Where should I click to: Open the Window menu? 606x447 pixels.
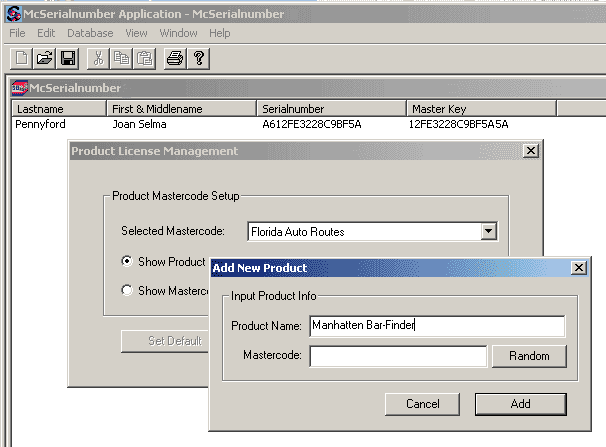pyautogui.click(x=178, y=33)
